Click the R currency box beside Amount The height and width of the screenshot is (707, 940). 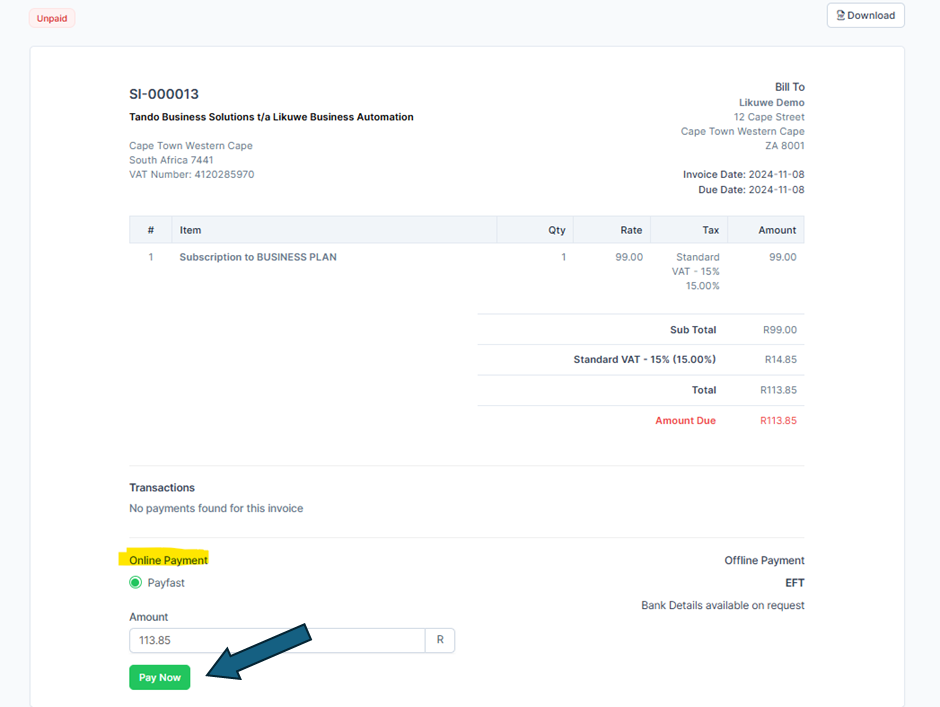tap(440, 640)
